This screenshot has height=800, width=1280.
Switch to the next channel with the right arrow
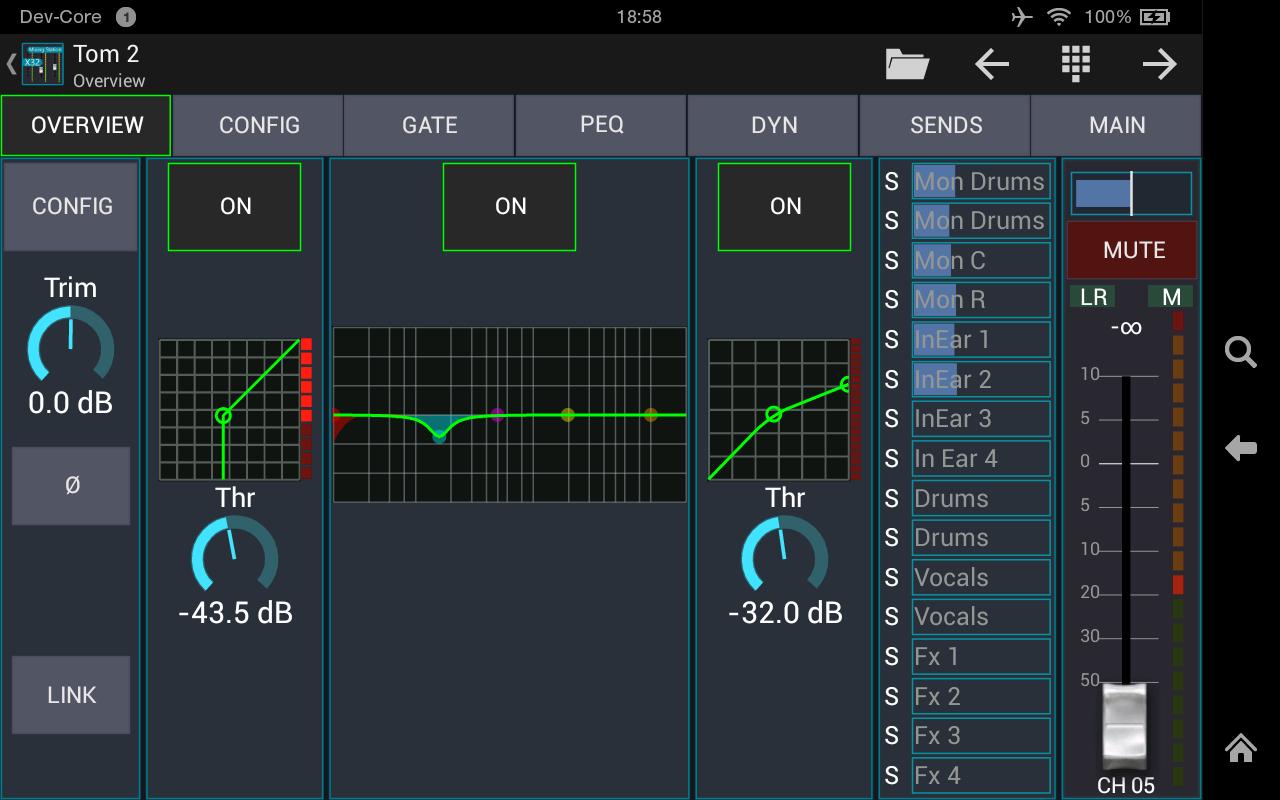point(1159,63)
